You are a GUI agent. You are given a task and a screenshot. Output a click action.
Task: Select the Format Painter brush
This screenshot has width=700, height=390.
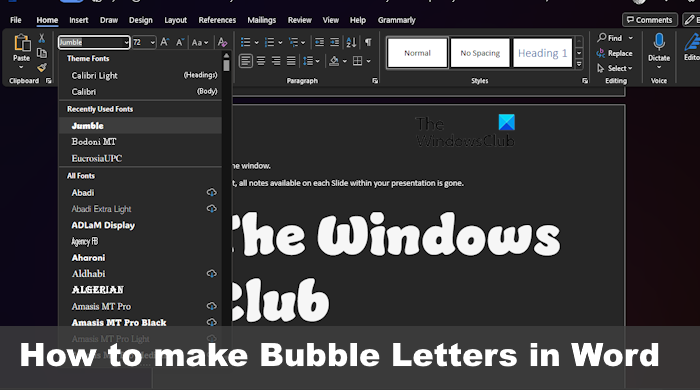coord(42,67)
